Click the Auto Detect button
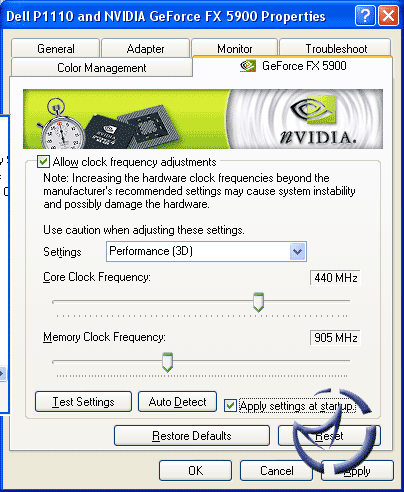This screenshot has width=404, height=492. pyautogui.click(x=177, y=402)
